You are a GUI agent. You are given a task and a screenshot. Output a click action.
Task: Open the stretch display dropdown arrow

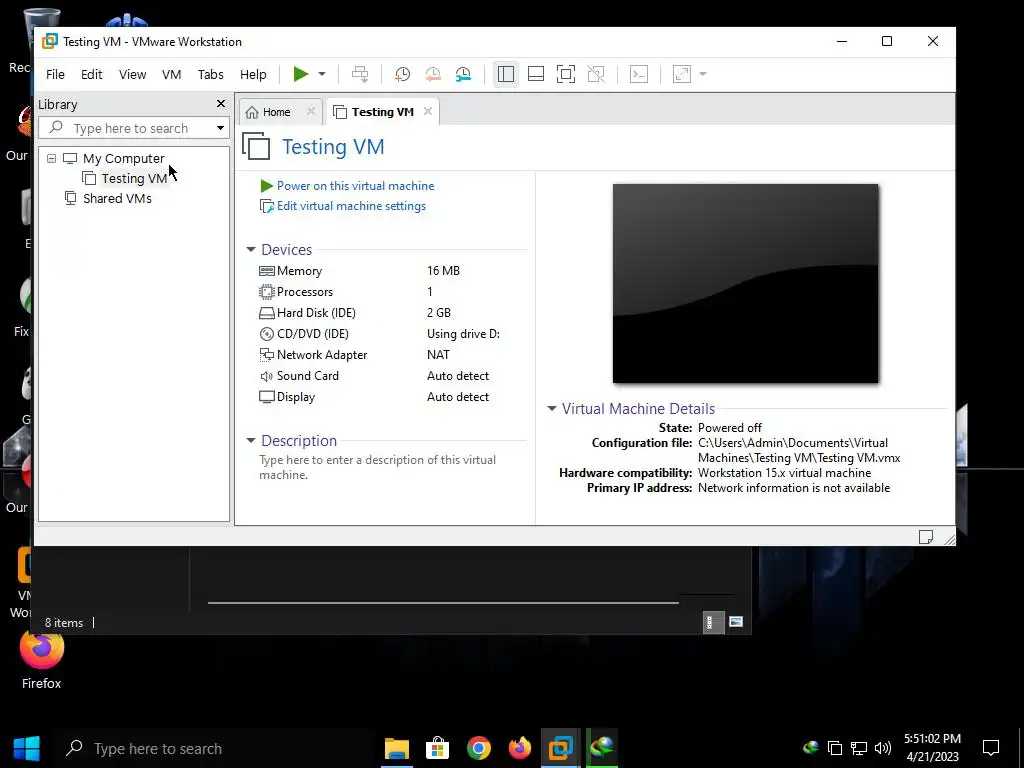tap(703, 74)
